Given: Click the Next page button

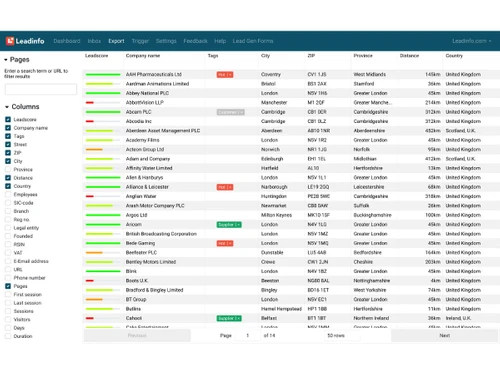Looking at the screenshot, I should 445,335.
